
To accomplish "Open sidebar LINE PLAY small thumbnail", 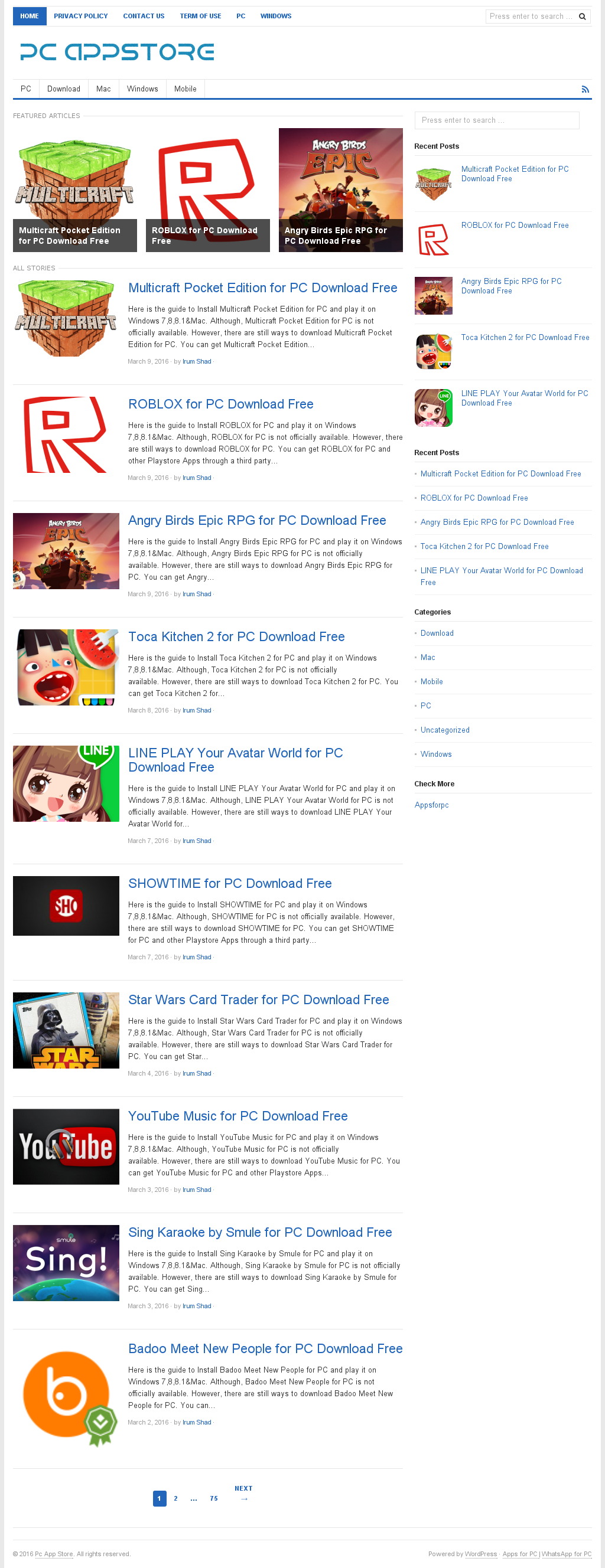I will pos(433,408).
